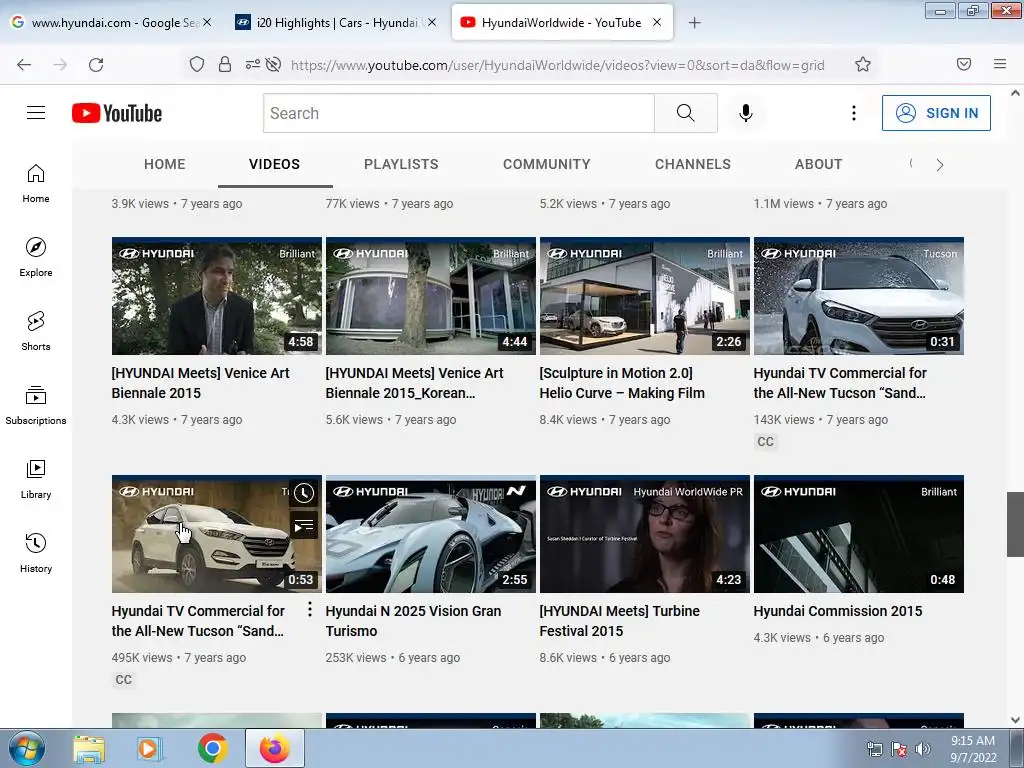Switch to the CHANNELS channel tab
1024x768 pixels.
pos(693,164)
